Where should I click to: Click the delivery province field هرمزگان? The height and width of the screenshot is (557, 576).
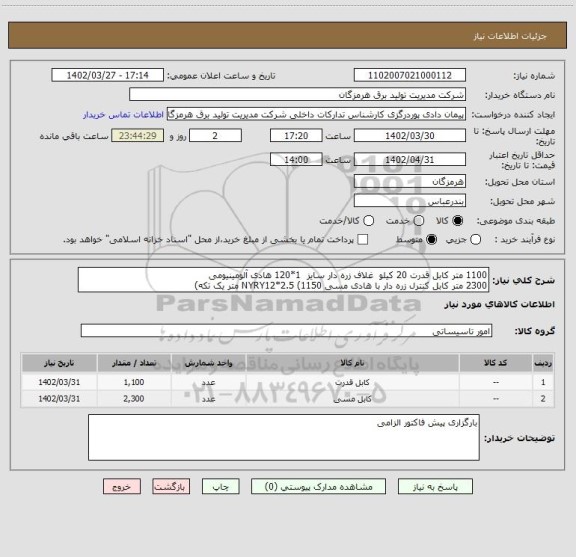410,182
